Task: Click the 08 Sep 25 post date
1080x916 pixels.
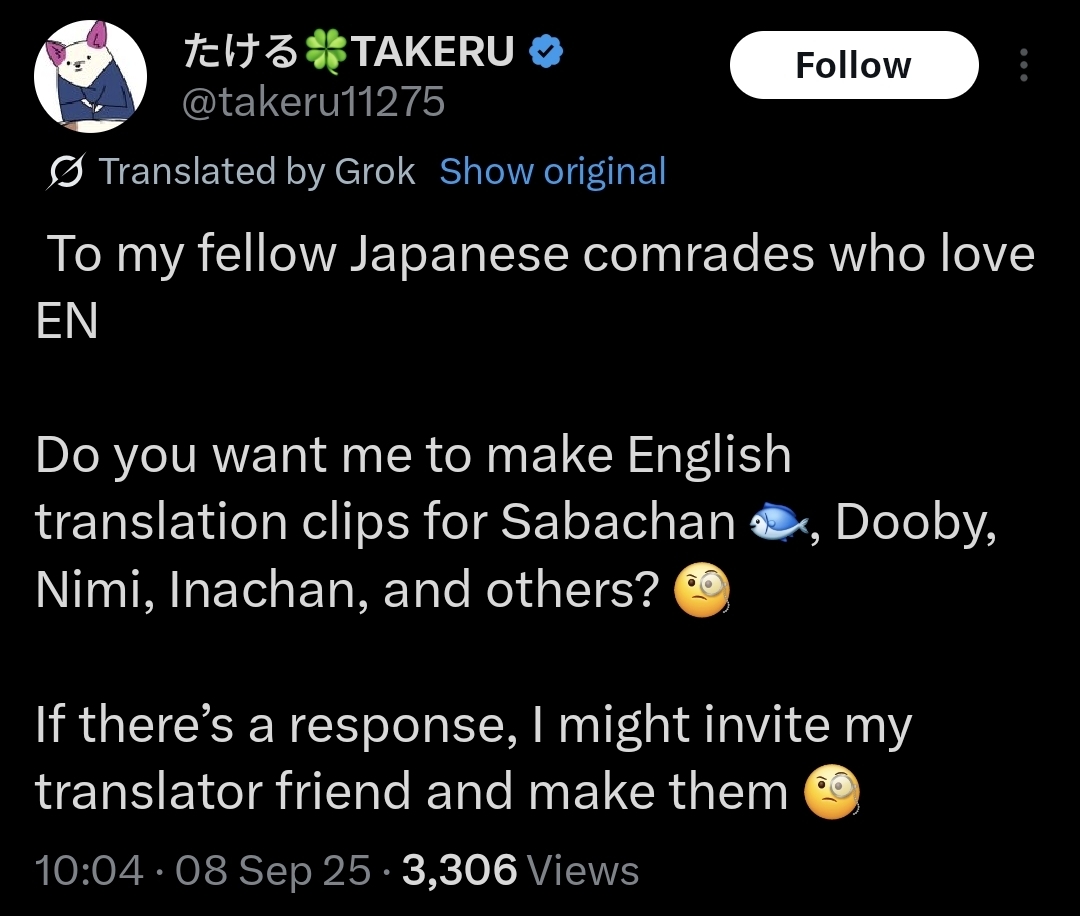Action: coord(272,870)
